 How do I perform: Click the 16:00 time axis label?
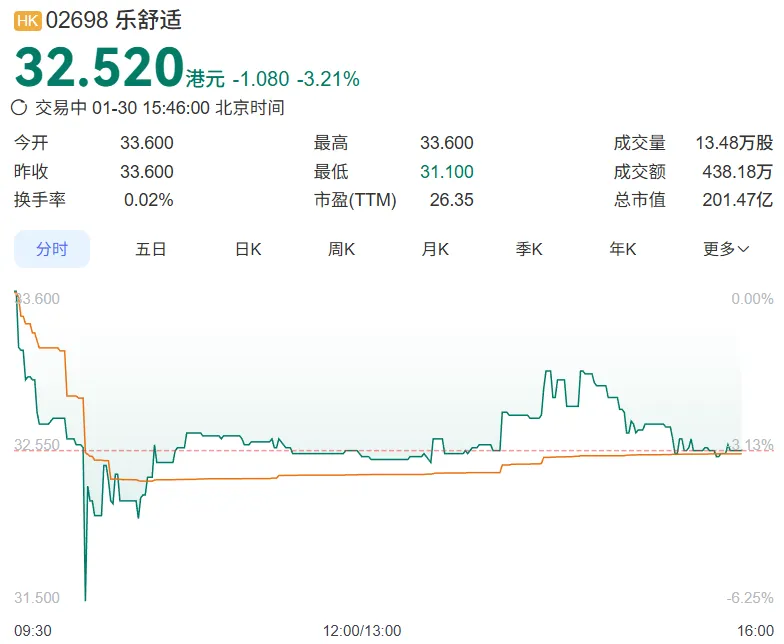[755, 631]
